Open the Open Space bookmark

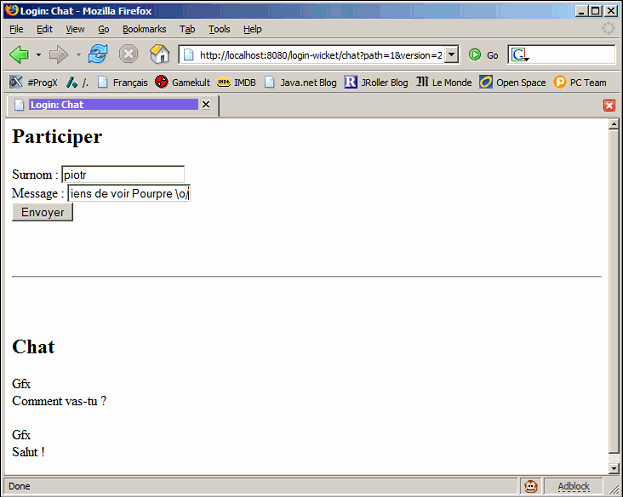513,82
